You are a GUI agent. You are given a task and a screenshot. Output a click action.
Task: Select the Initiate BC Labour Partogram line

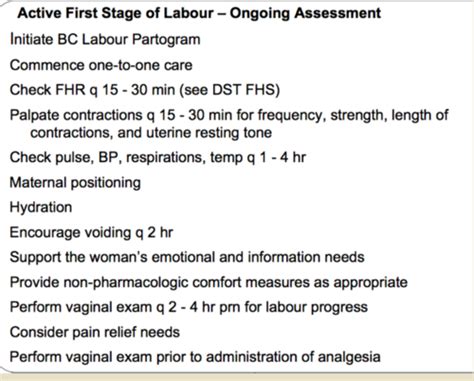pos(105,39)
